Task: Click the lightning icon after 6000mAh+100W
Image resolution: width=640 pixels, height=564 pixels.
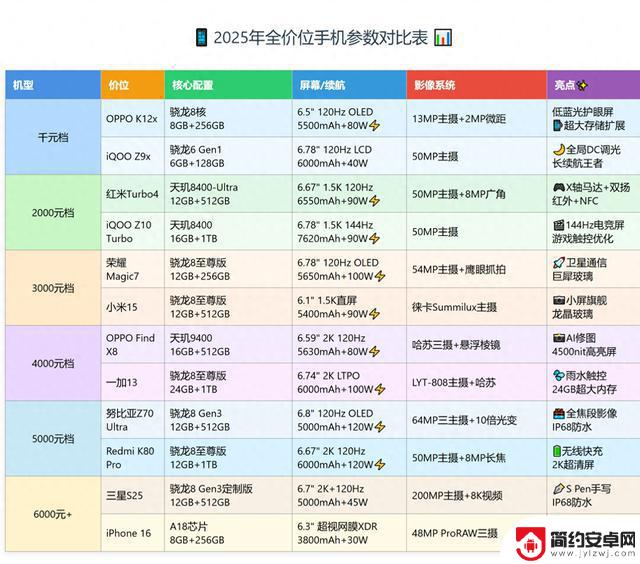Action: (380, 389)
